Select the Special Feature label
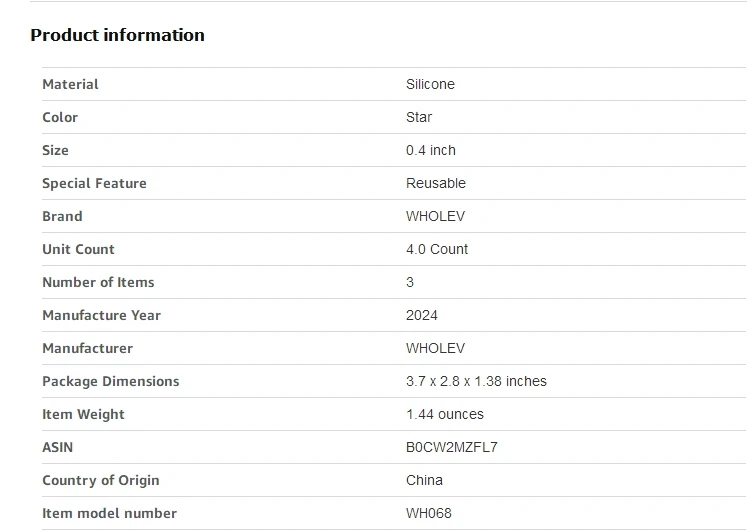 point(94,183)
